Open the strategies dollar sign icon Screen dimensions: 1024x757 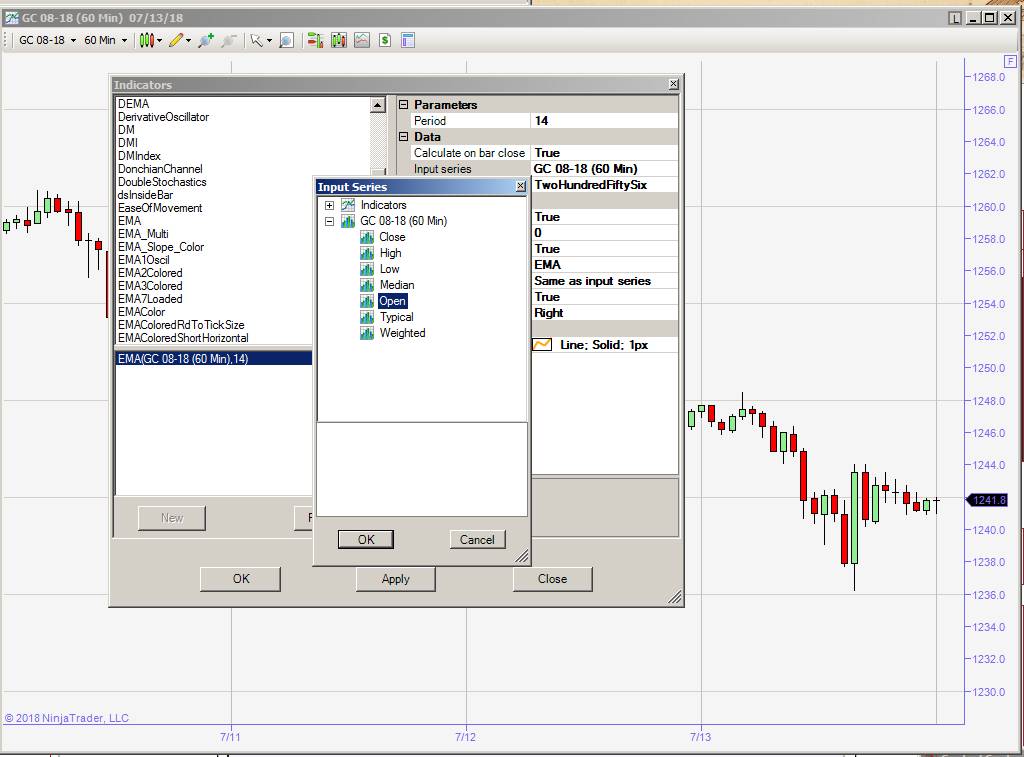[x=385, y=40]
